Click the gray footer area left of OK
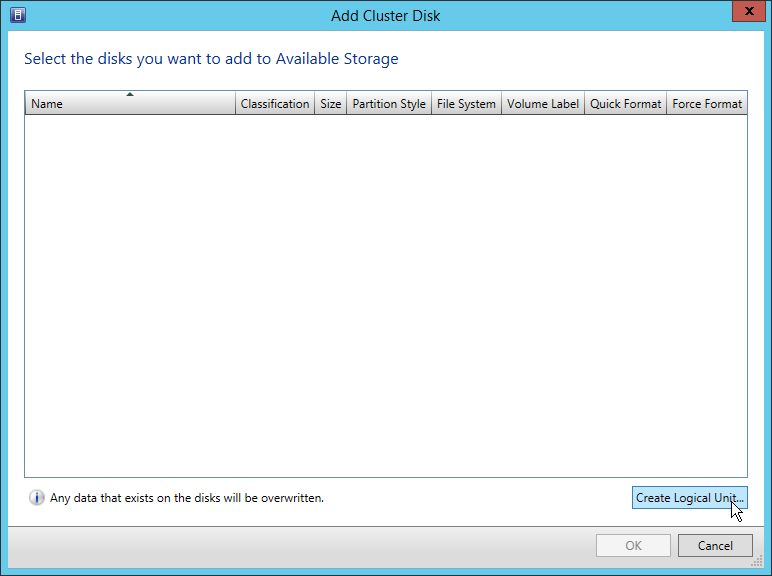Image resolution: width=772 pixels, height=576 pixels. [300, 546]
